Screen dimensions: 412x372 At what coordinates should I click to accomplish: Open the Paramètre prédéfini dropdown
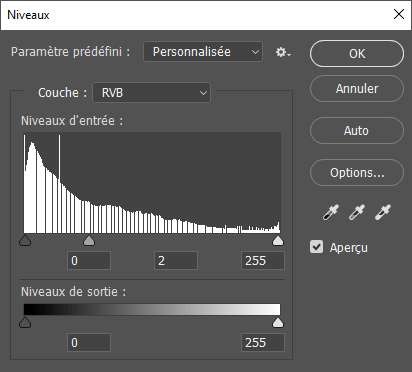(203, 52)
